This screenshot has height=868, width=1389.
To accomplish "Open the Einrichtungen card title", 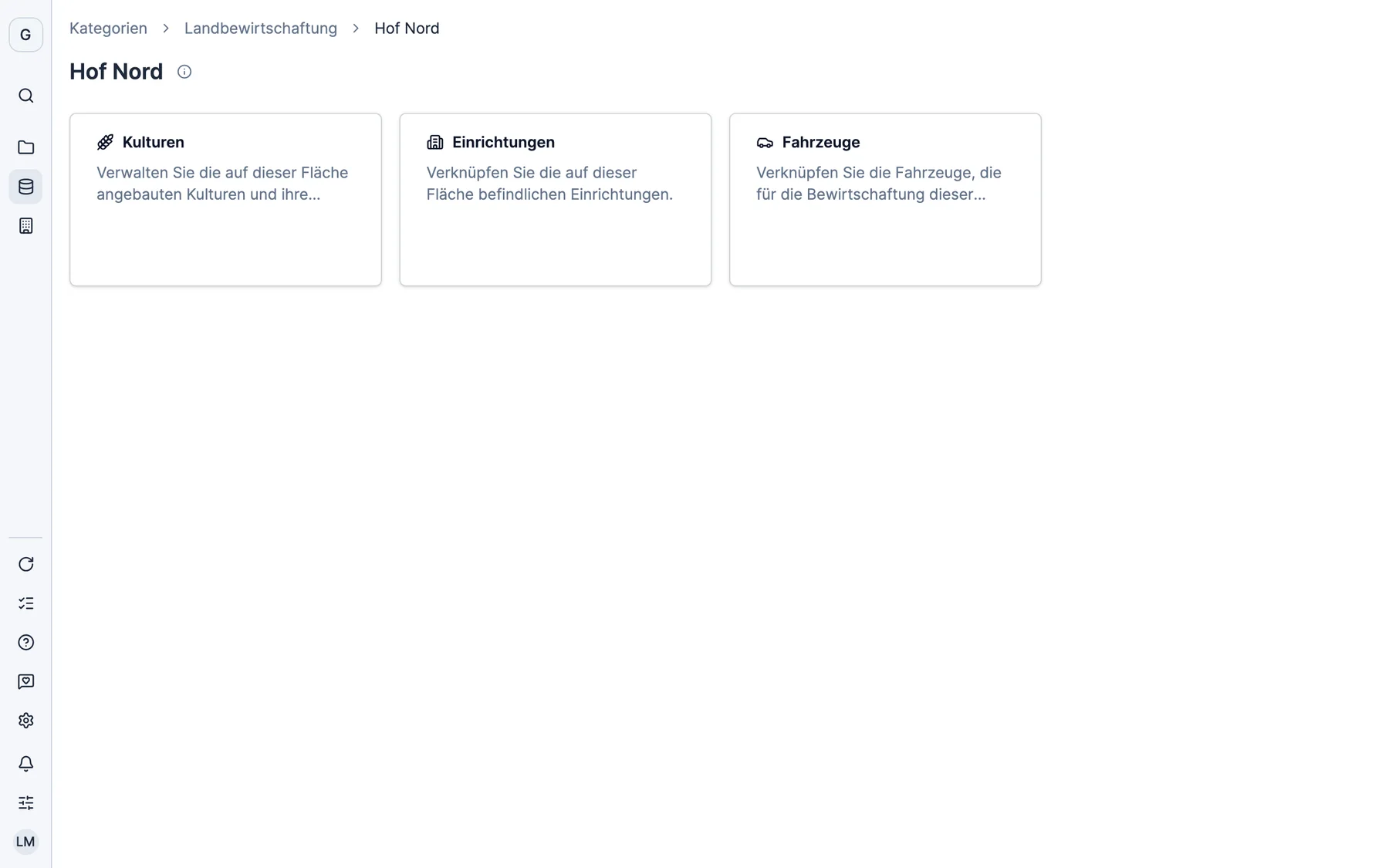I will [503, 142].
